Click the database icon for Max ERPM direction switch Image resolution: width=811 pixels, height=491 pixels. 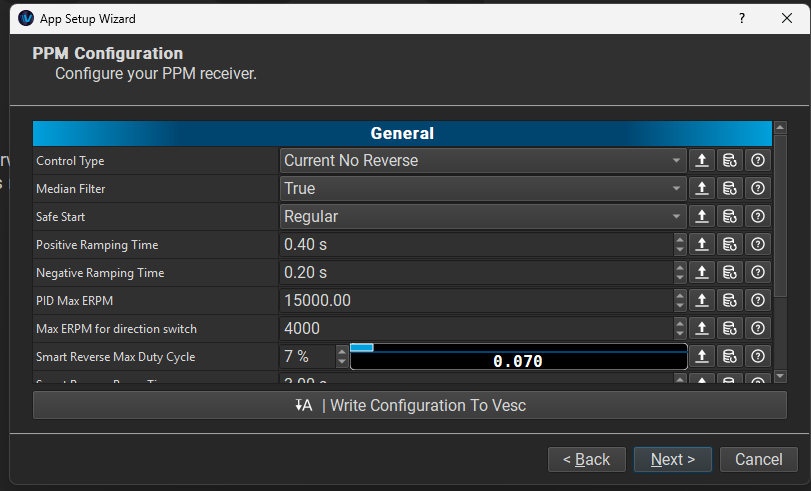730,328
